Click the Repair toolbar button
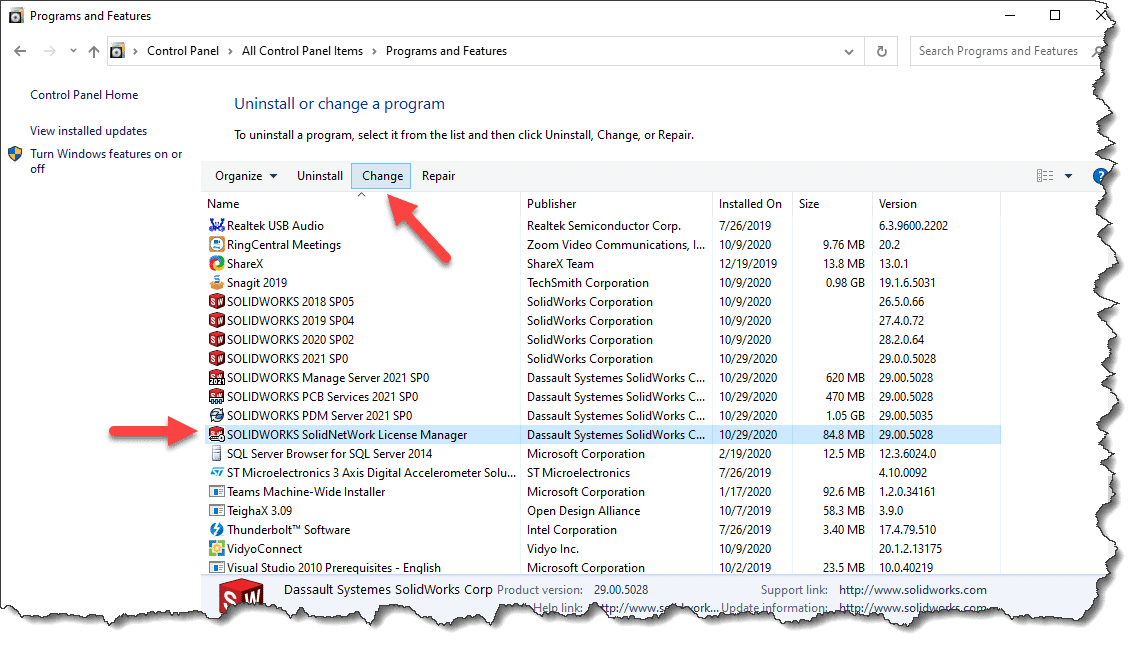1140x649 pixels. (438, 176)
